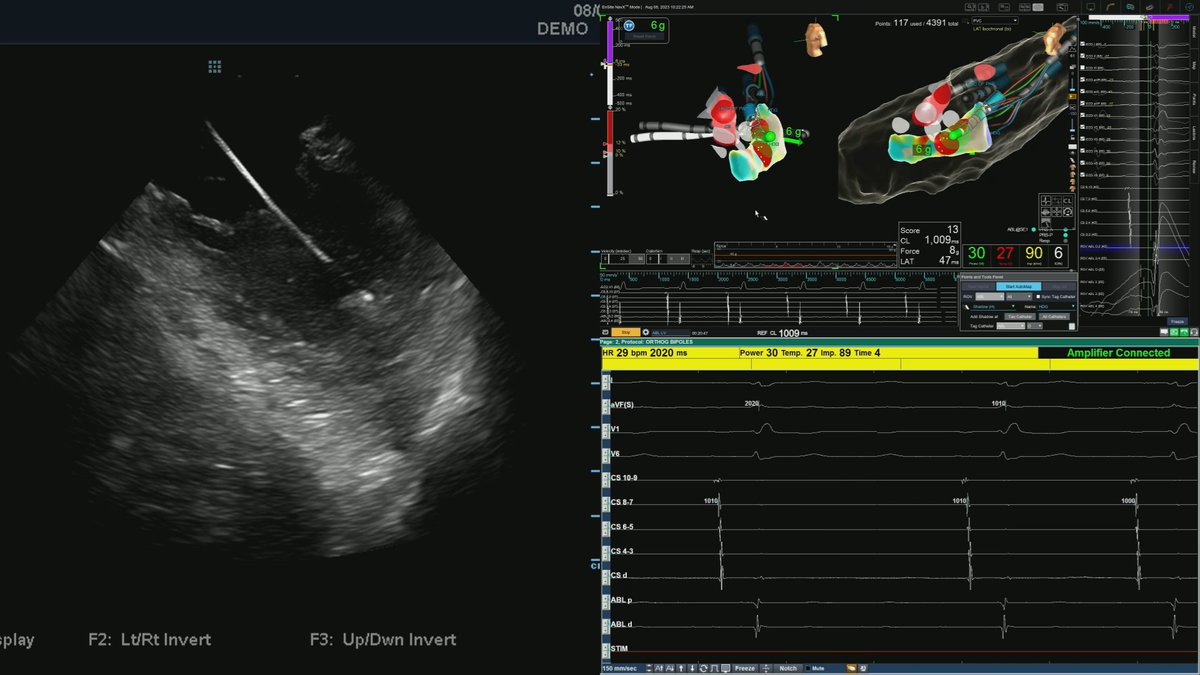
Task: Open the Tag Catheter selection dropdown
Action: (1011, 326)
